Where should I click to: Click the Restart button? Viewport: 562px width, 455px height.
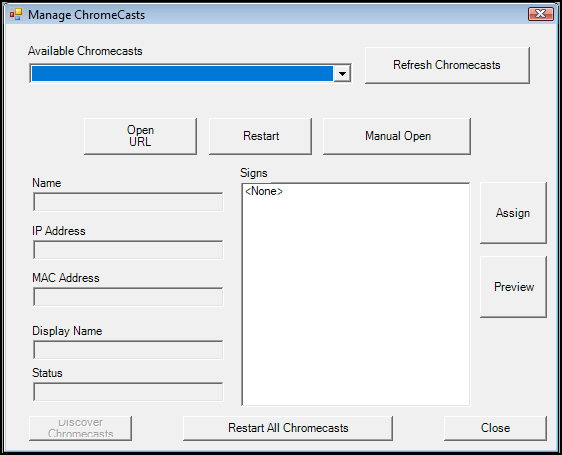coord(260,136)
